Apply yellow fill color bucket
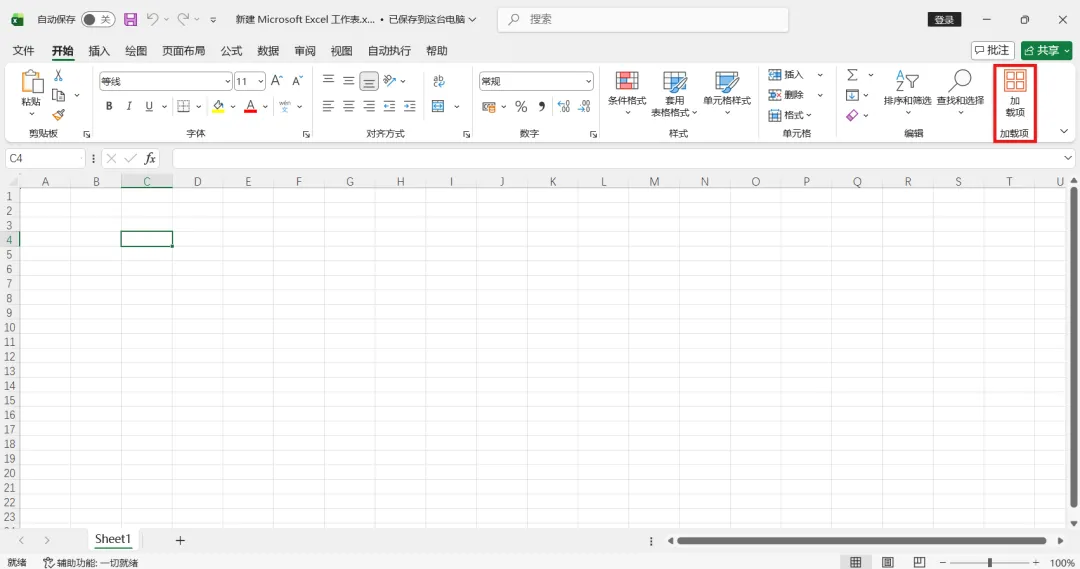 [x=218, y=106]
